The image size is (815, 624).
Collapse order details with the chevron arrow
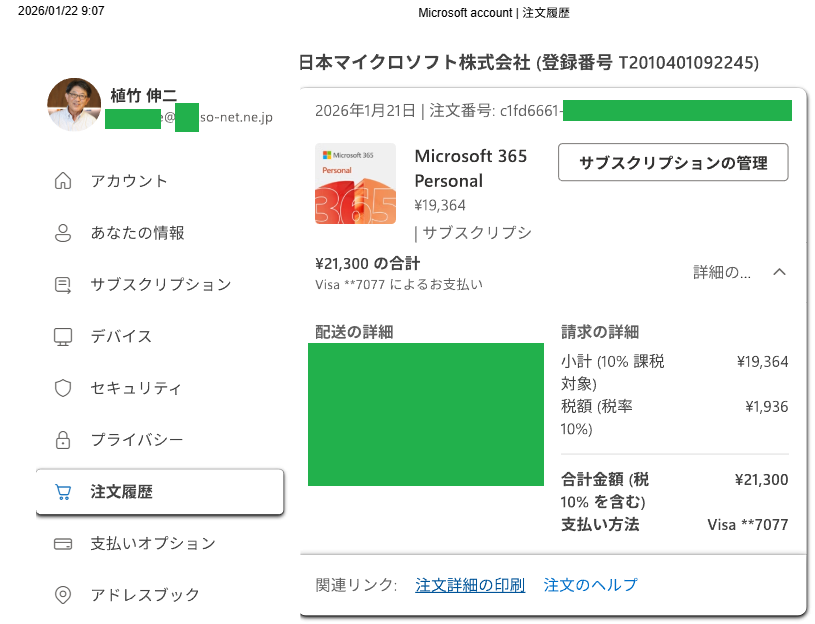click(779, 272)
